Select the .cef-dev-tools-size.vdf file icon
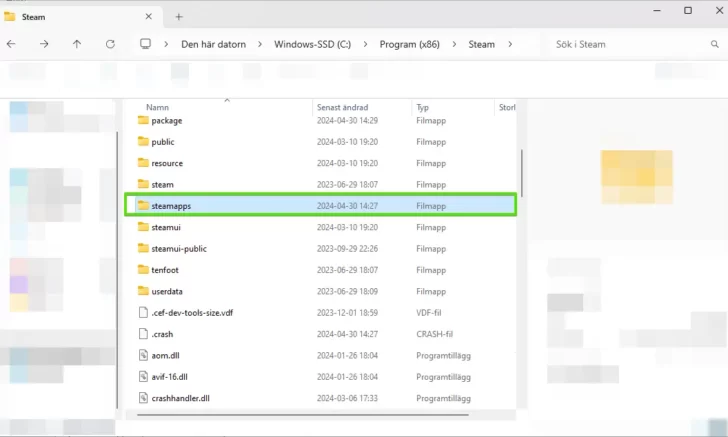 143,313
